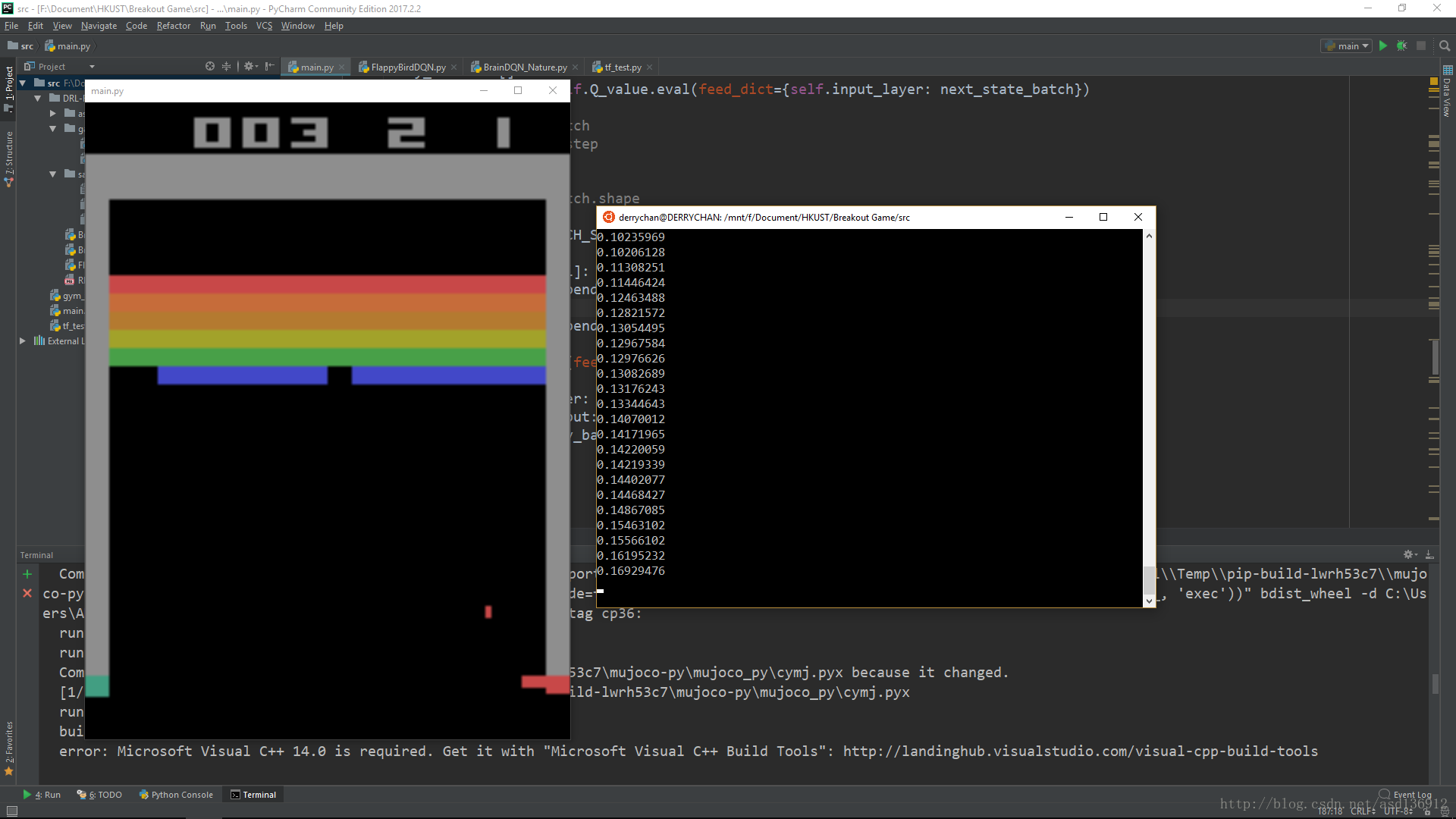
Task: Click the red ball in game window
Action: click(x=488, y=612)
